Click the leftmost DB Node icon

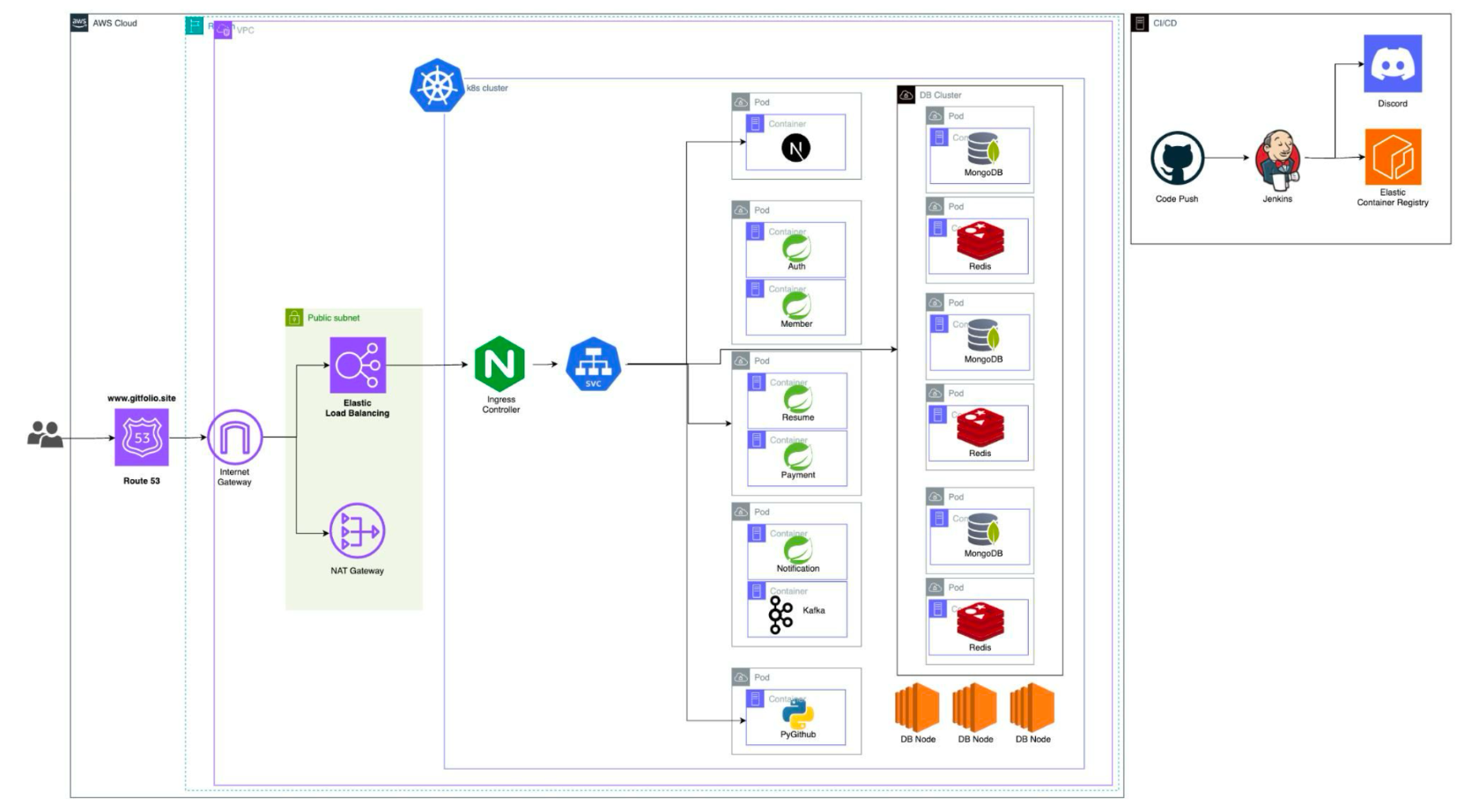917,707
